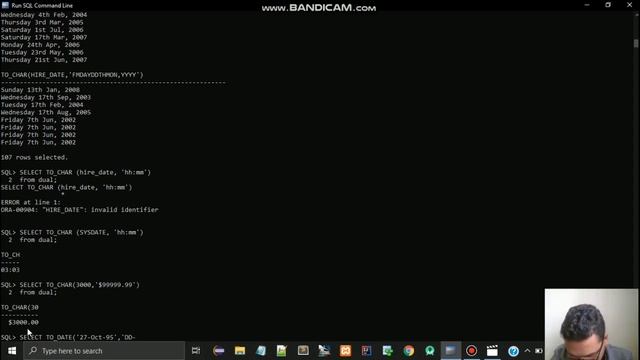
Task: Click the TO_CHAR(HIRE_DATE,'FMDAYDDTHMON,YYYY') column header
Action: pyautogui.click(x=72, y=75)
